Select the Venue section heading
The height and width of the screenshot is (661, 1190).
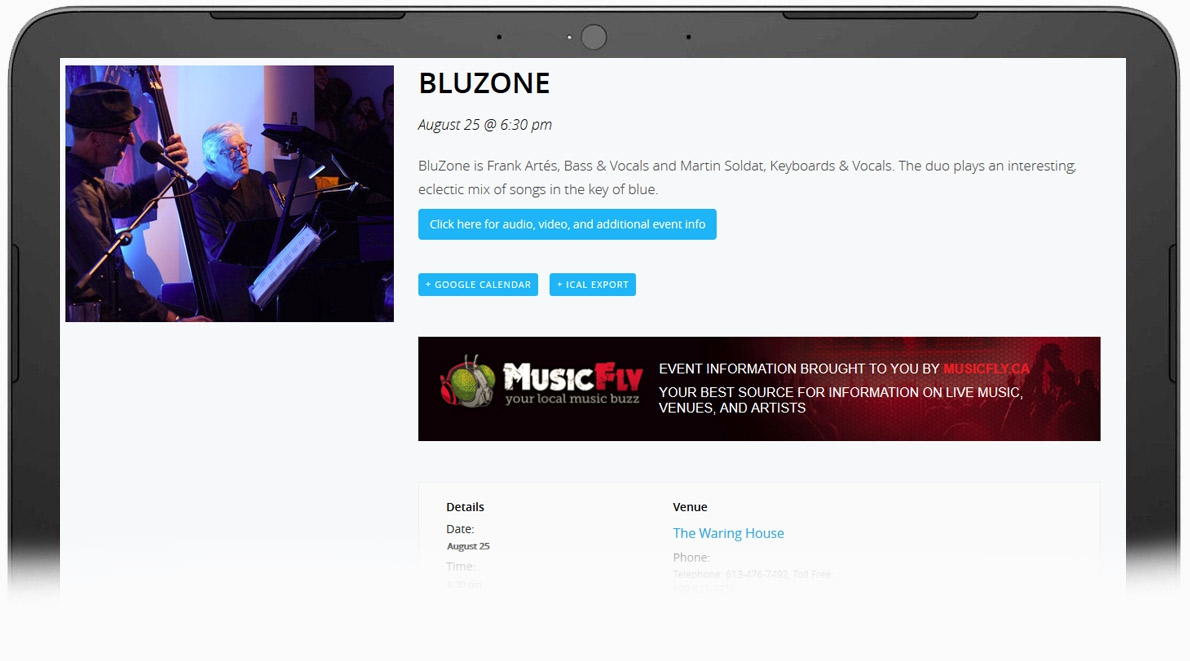pyautogui.click(x=690, y=507)
